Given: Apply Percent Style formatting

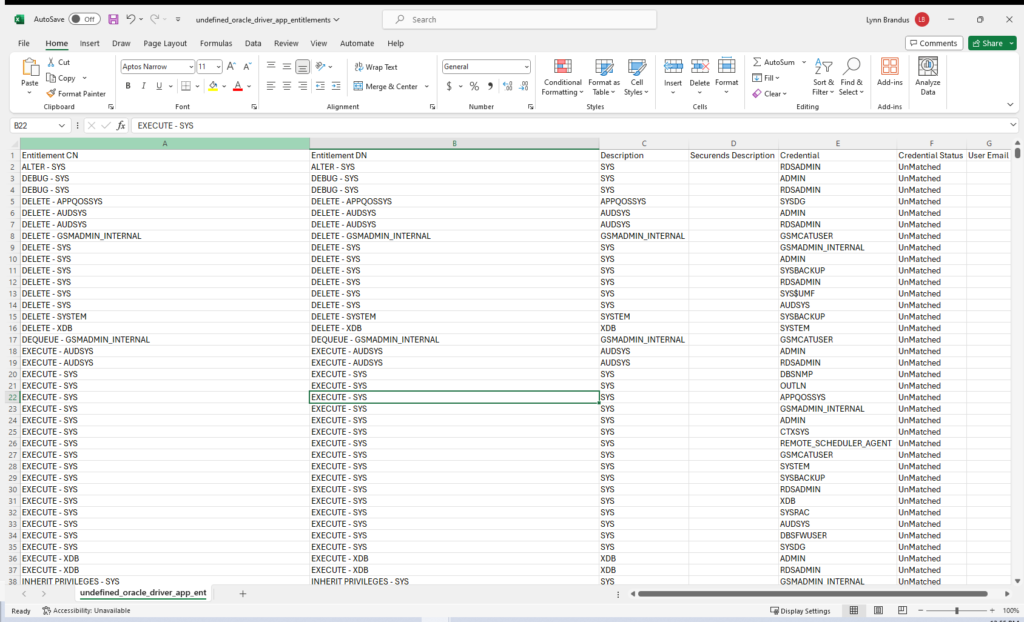Looking at the screenshot, I should point(474,86).
